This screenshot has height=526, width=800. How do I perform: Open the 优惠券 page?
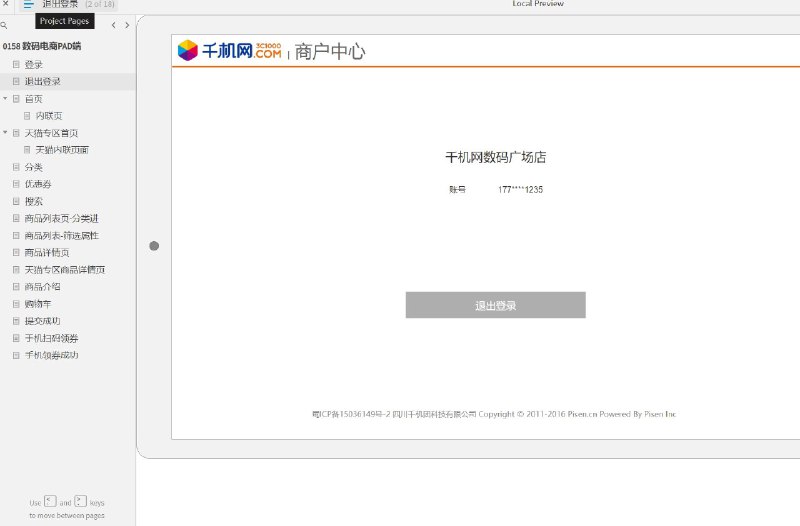coord(38,184)
